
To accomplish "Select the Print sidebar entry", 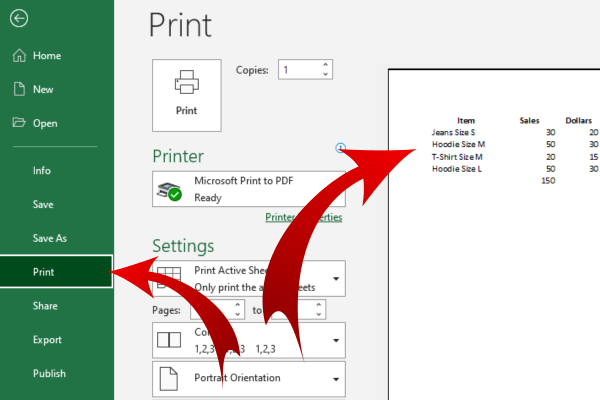I will [56, 271].
